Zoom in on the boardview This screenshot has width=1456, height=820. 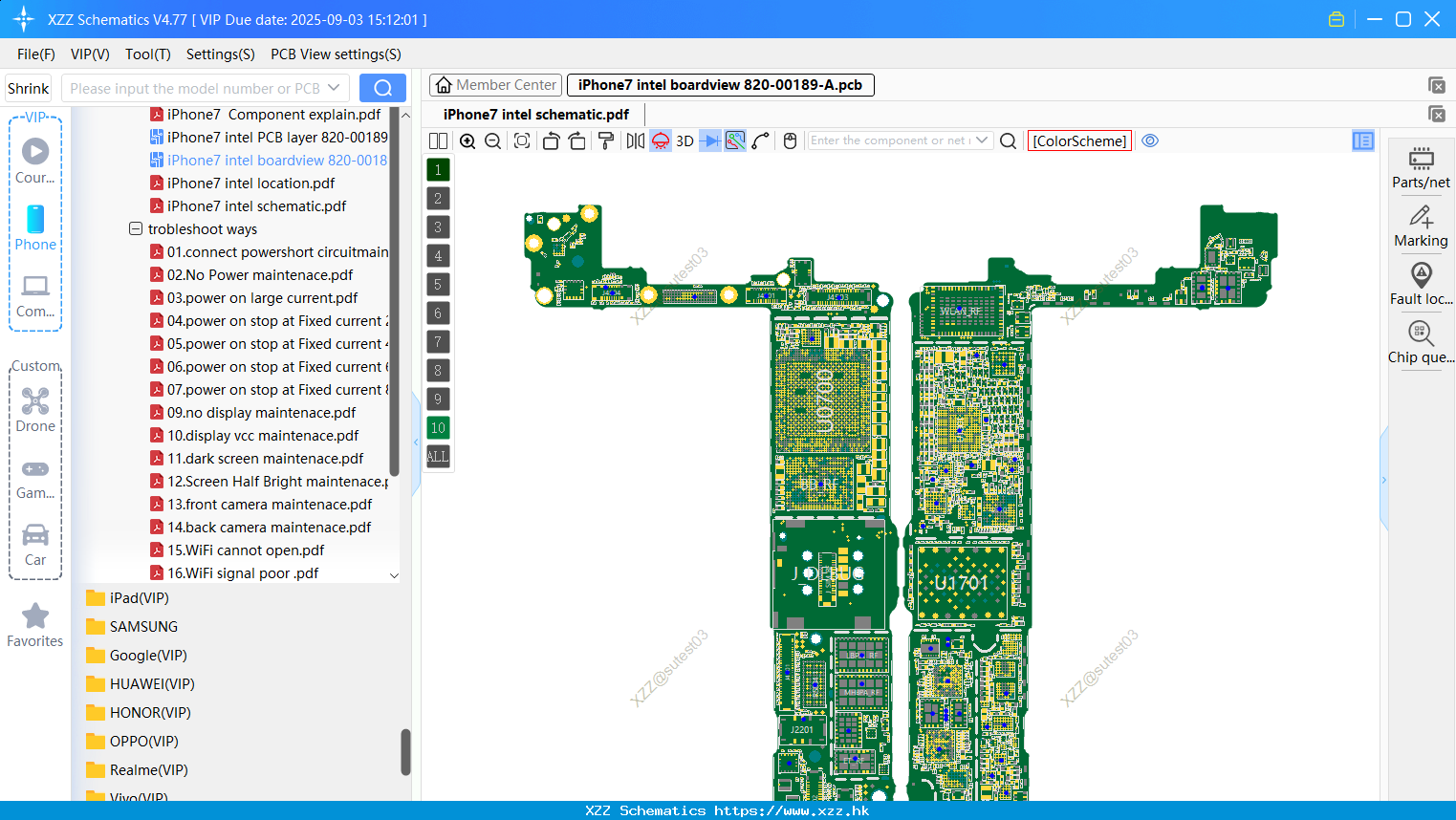coord(467,140)
